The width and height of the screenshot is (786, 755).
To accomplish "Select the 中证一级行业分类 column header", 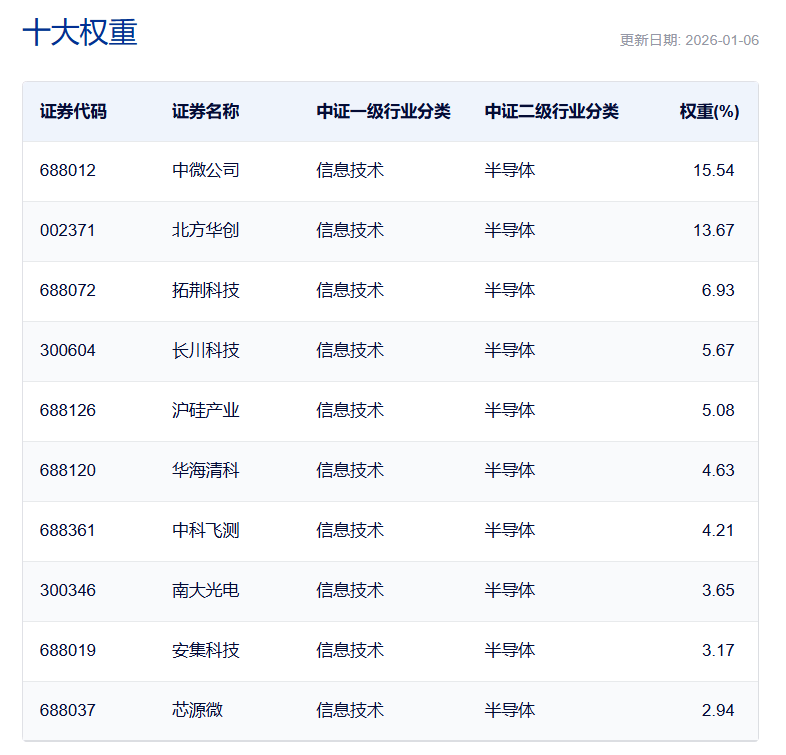I will pyautogui.click(x=383, y=111).
